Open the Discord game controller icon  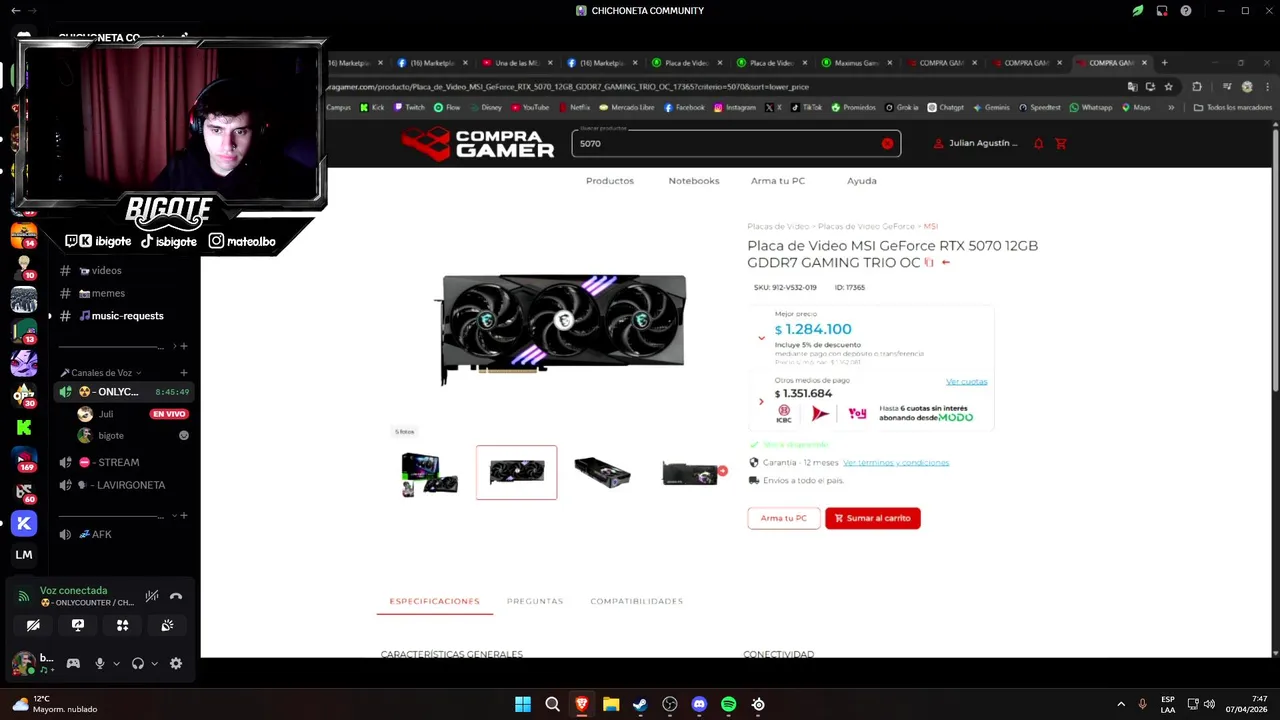tap(73, 663)
